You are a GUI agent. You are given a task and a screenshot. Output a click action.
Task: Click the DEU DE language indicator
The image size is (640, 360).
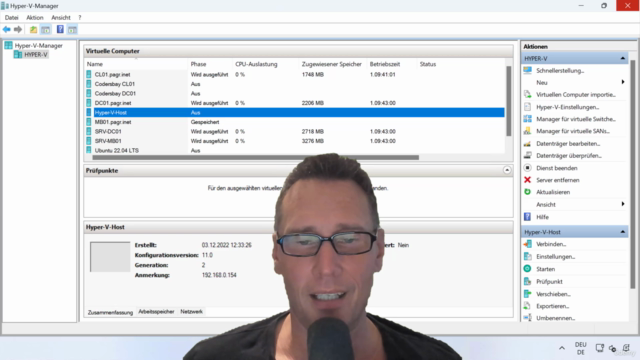pyautogui.click(x=580, y=348)
